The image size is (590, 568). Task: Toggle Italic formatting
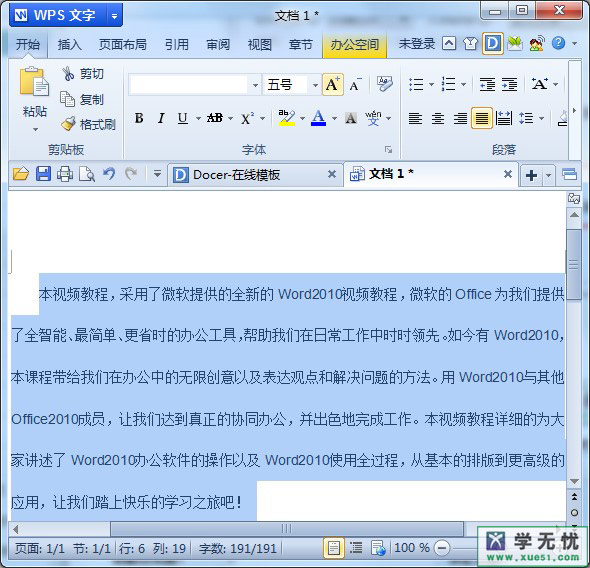point(161,118)
